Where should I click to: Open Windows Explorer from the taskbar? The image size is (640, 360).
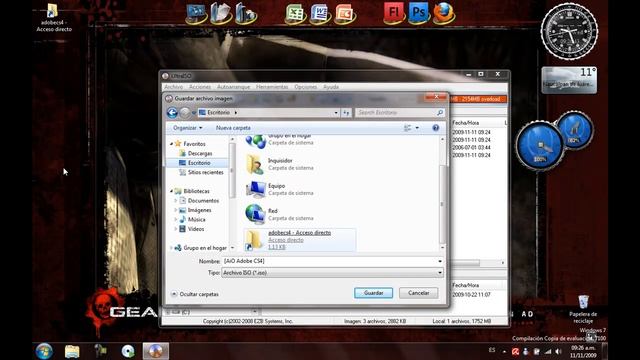pos(72,351)
